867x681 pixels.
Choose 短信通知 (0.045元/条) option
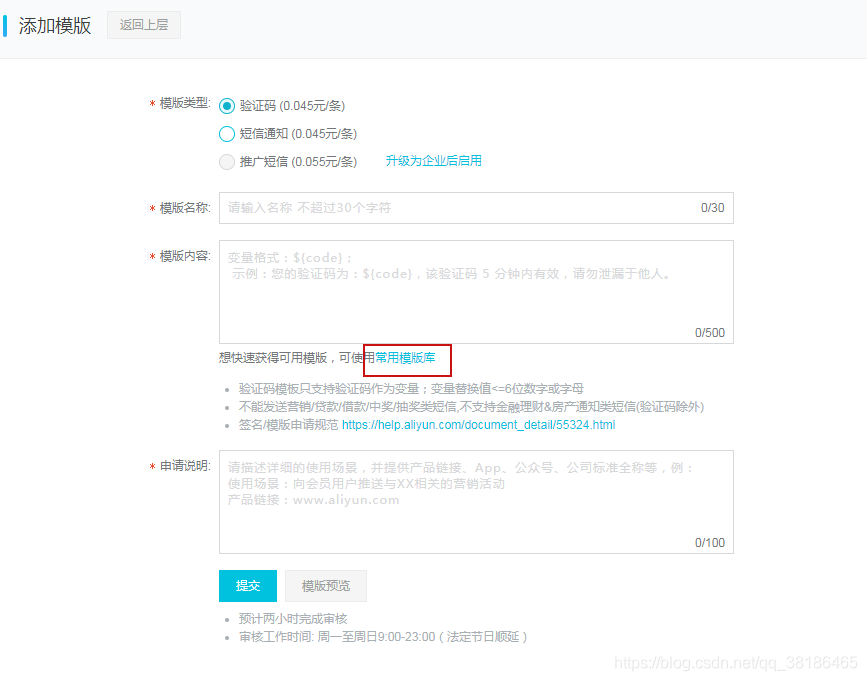tap(228, 133)
